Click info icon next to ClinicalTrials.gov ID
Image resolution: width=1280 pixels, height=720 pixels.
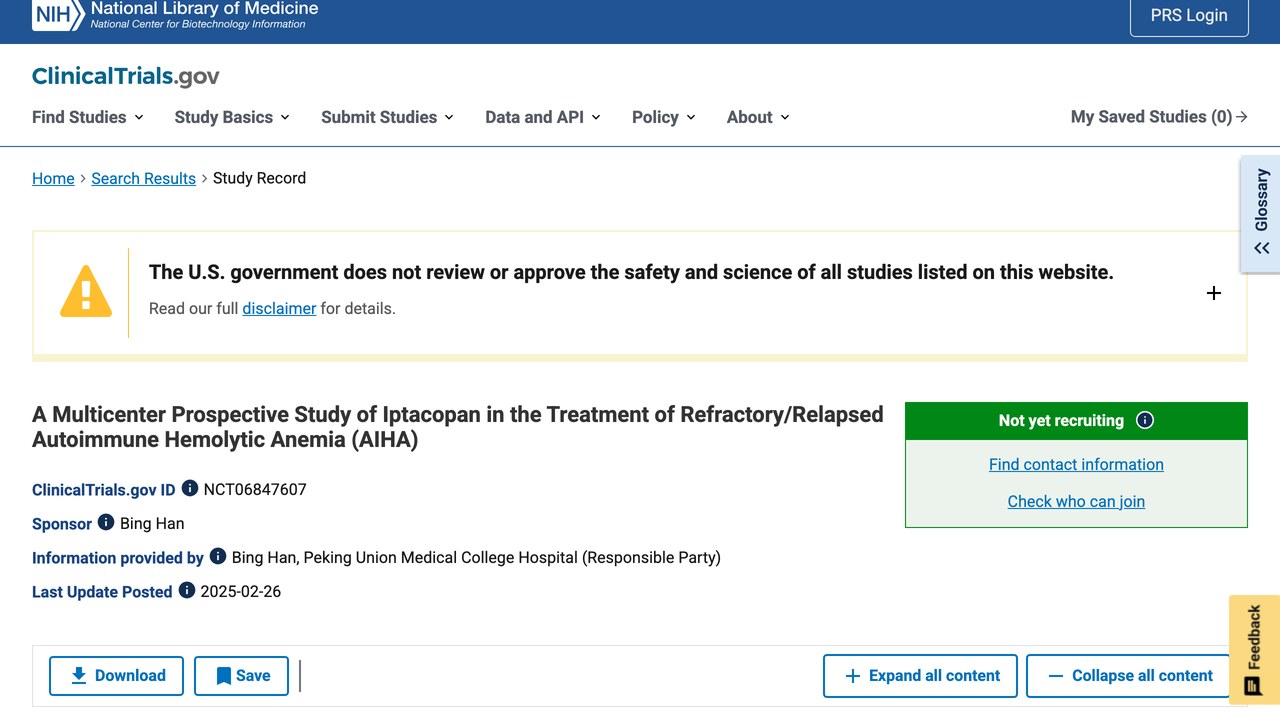click(190, 489)
